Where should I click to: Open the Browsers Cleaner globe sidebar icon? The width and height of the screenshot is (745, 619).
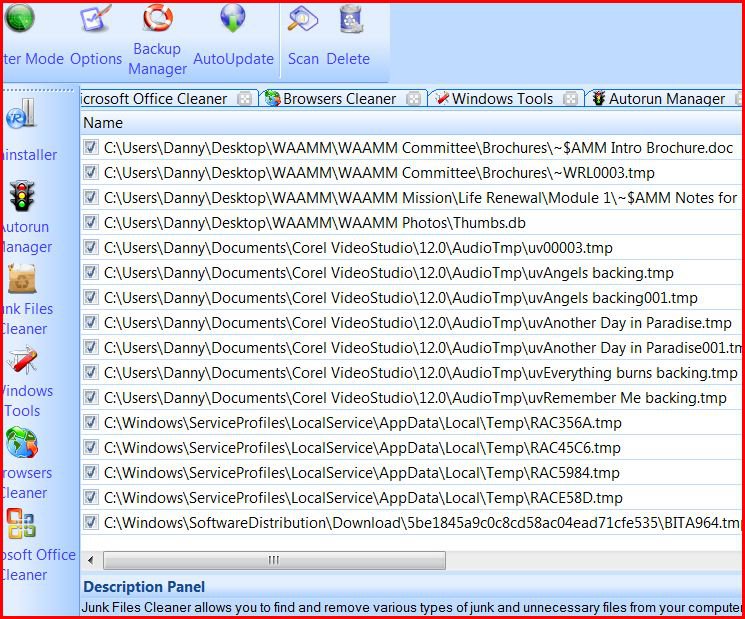pos(22,443)
